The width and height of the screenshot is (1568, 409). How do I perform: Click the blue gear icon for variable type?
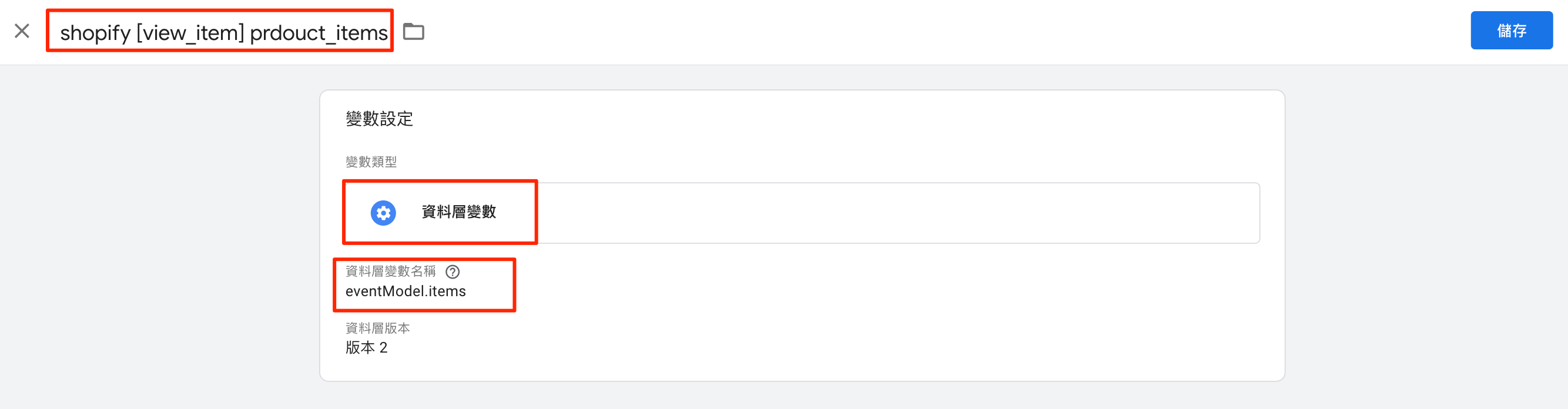pos(383,212)
